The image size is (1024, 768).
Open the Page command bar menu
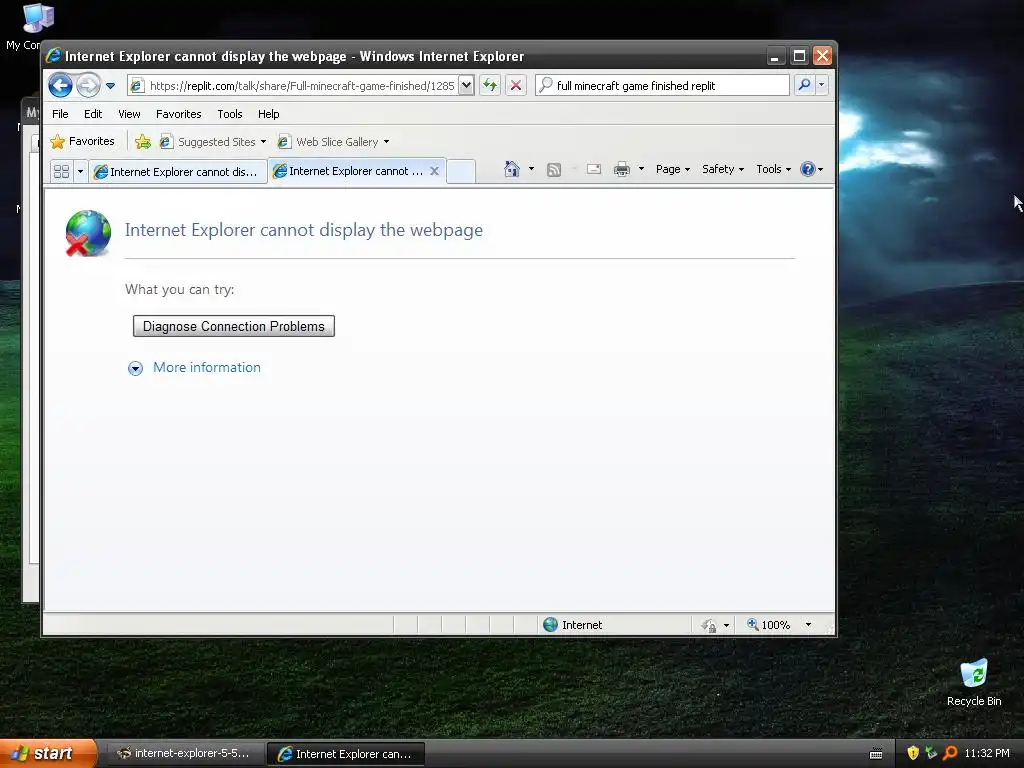click(673, 169)
